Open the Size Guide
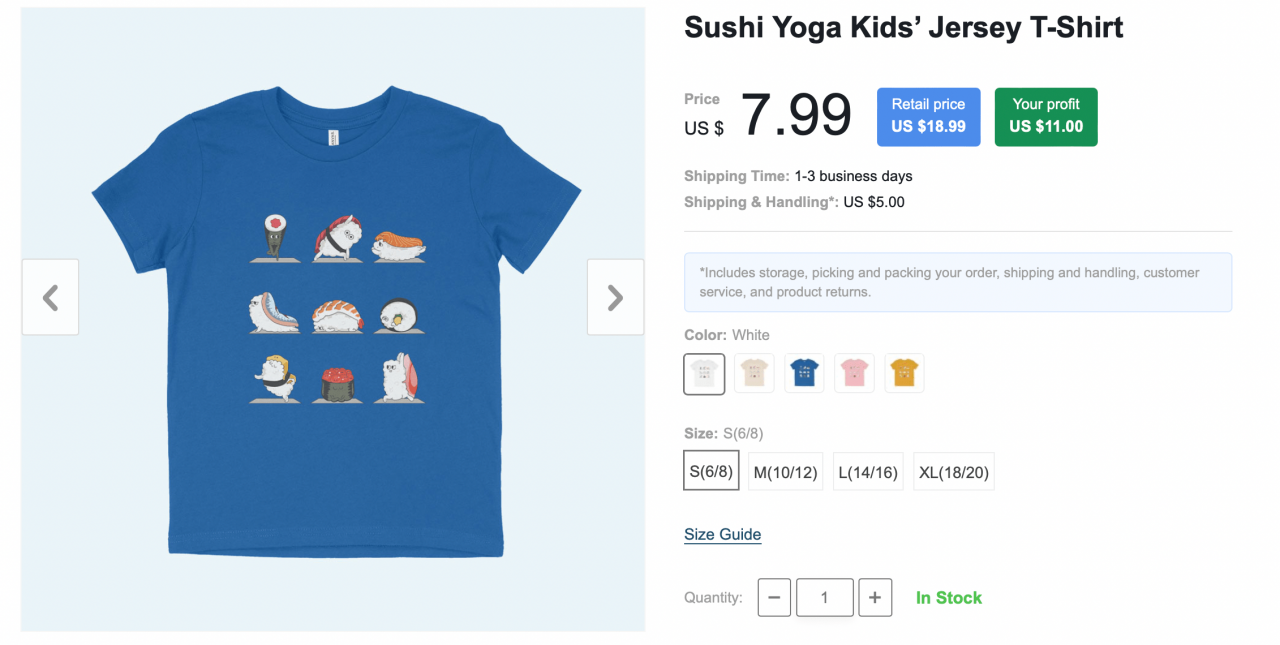This screenshot has width=1280, height=645. 722,534
